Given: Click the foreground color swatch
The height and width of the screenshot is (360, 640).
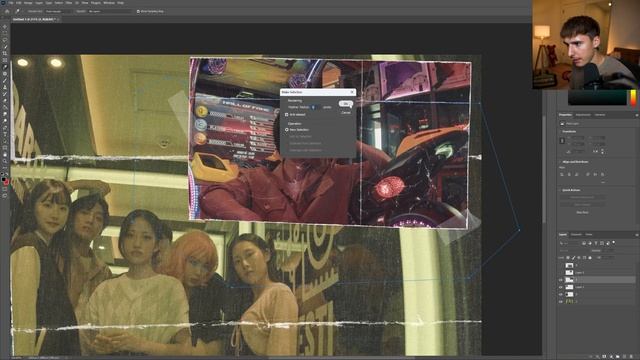Looking at the screenshot, I should point(4,180).
